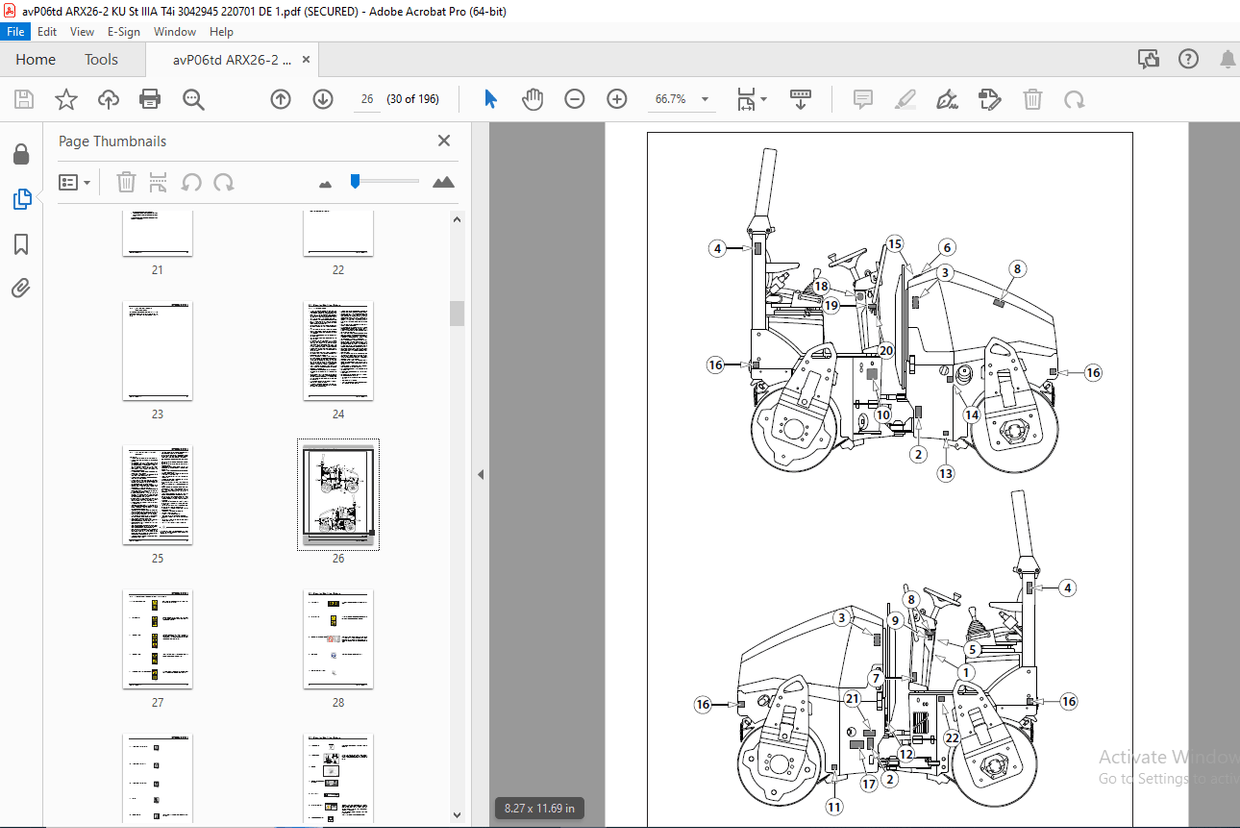Show the Page Thumbnails panel icon

click(22, 199)
